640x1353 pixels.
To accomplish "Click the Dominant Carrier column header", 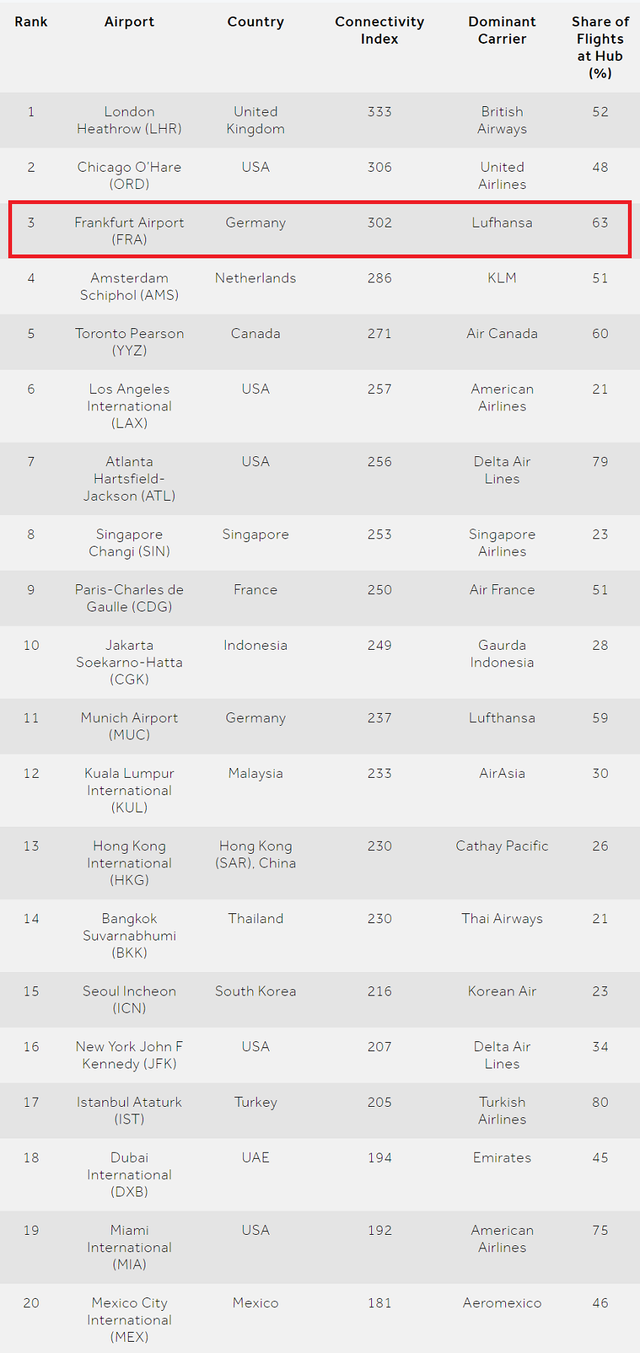I will [502, 30].
